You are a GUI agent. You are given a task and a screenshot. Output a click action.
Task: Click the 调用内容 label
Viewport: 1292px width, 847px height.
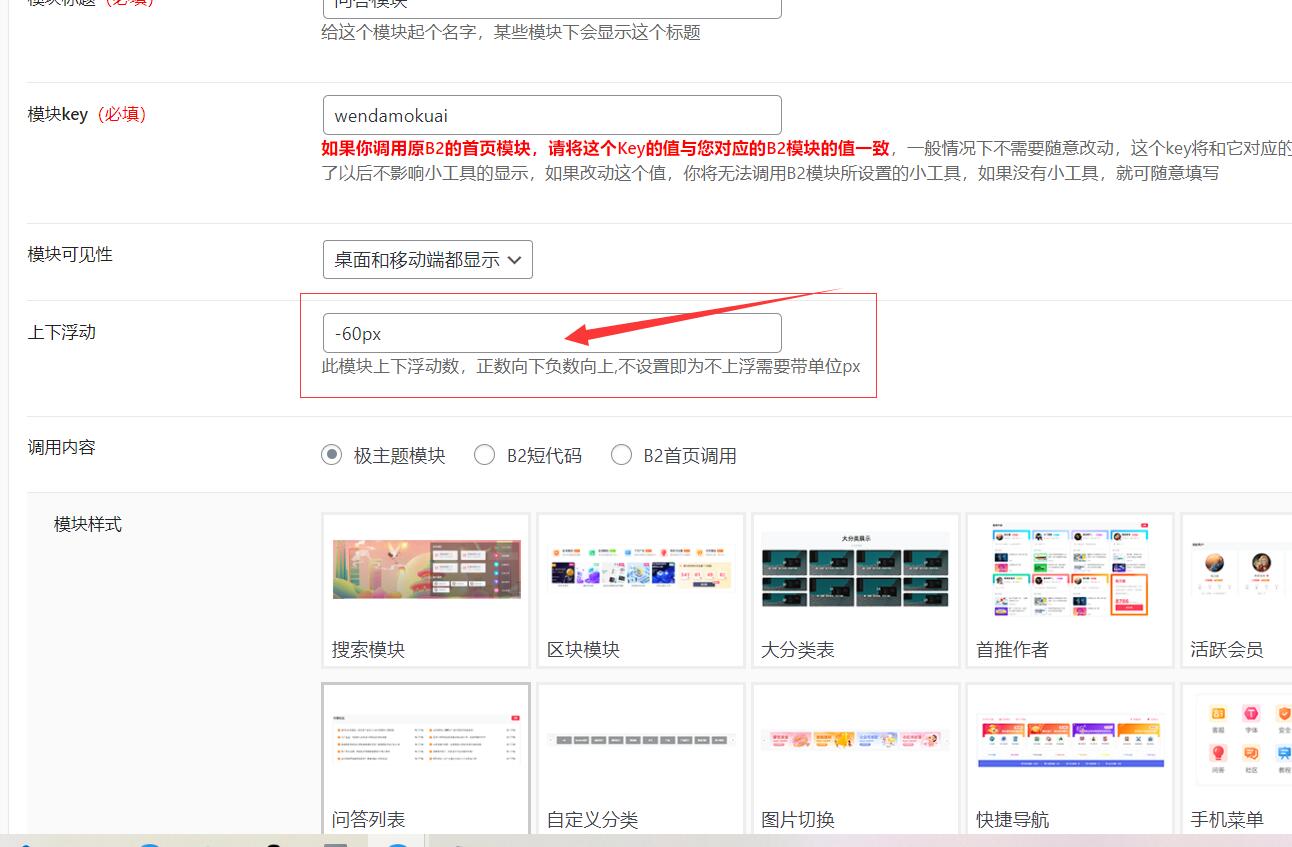(61, 447)
